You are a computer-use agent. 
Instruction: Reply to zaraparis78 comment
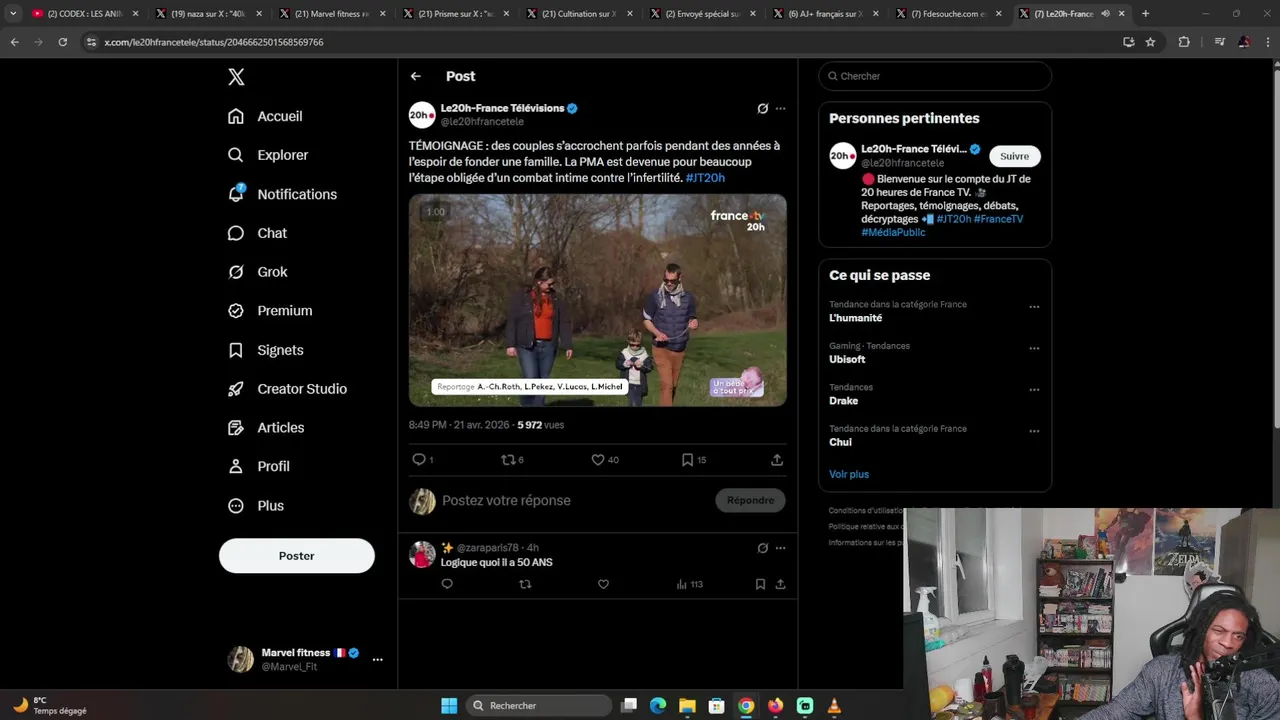point(447,584)
